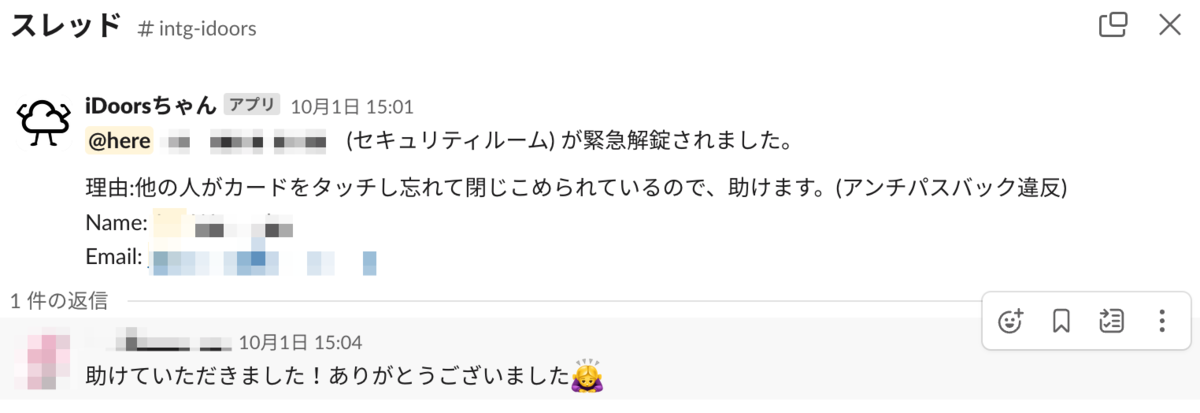
Task: Close the thread panel
Action: coord(1170,25)
